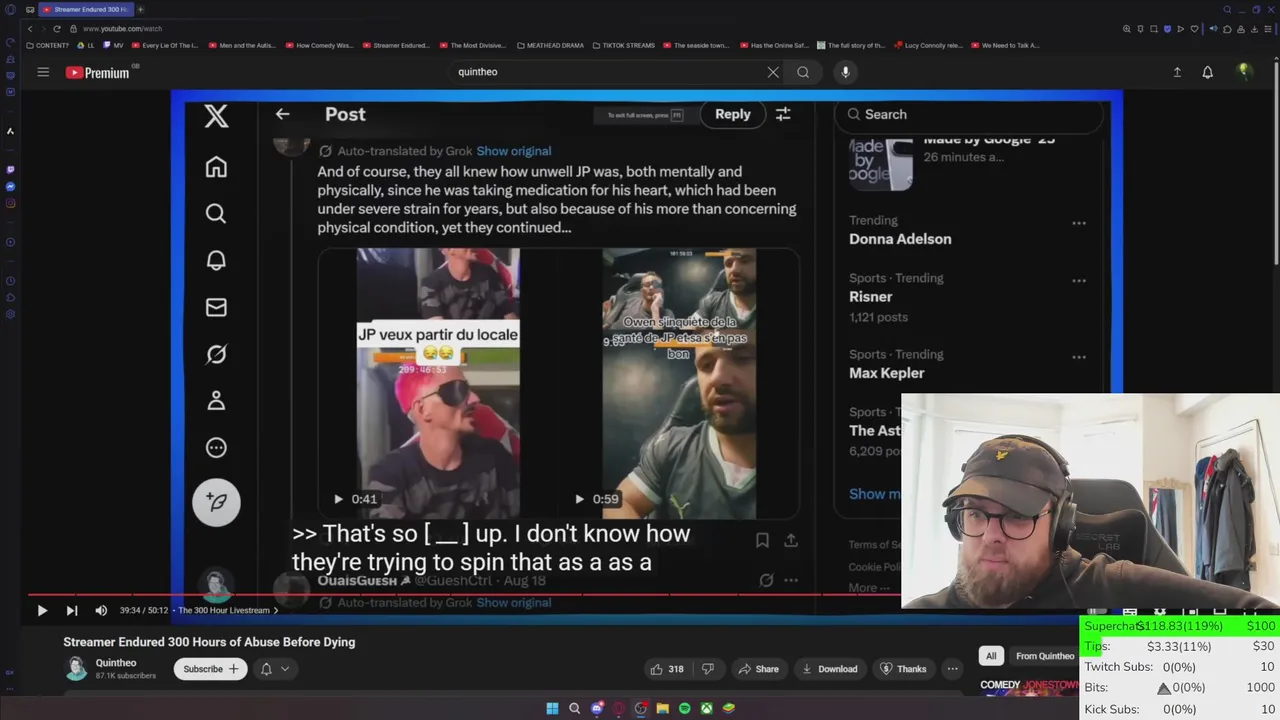Open the MEATHEAD DRAMA bookmarks folder
The height and width of the screenshot is (720, 1280).
point(550,45)
